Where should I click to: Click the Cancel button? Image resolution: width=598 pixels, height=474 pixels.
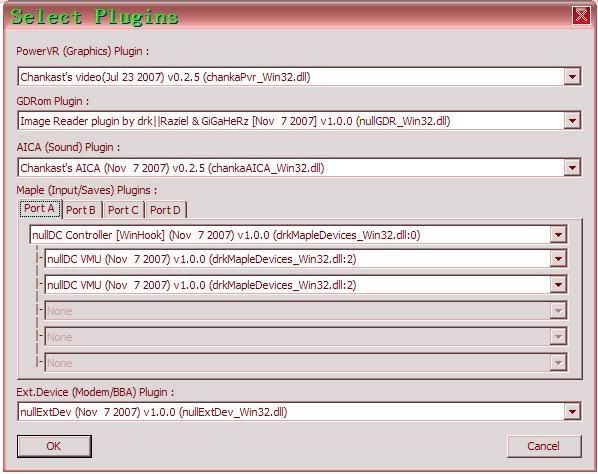click(544, 446)
